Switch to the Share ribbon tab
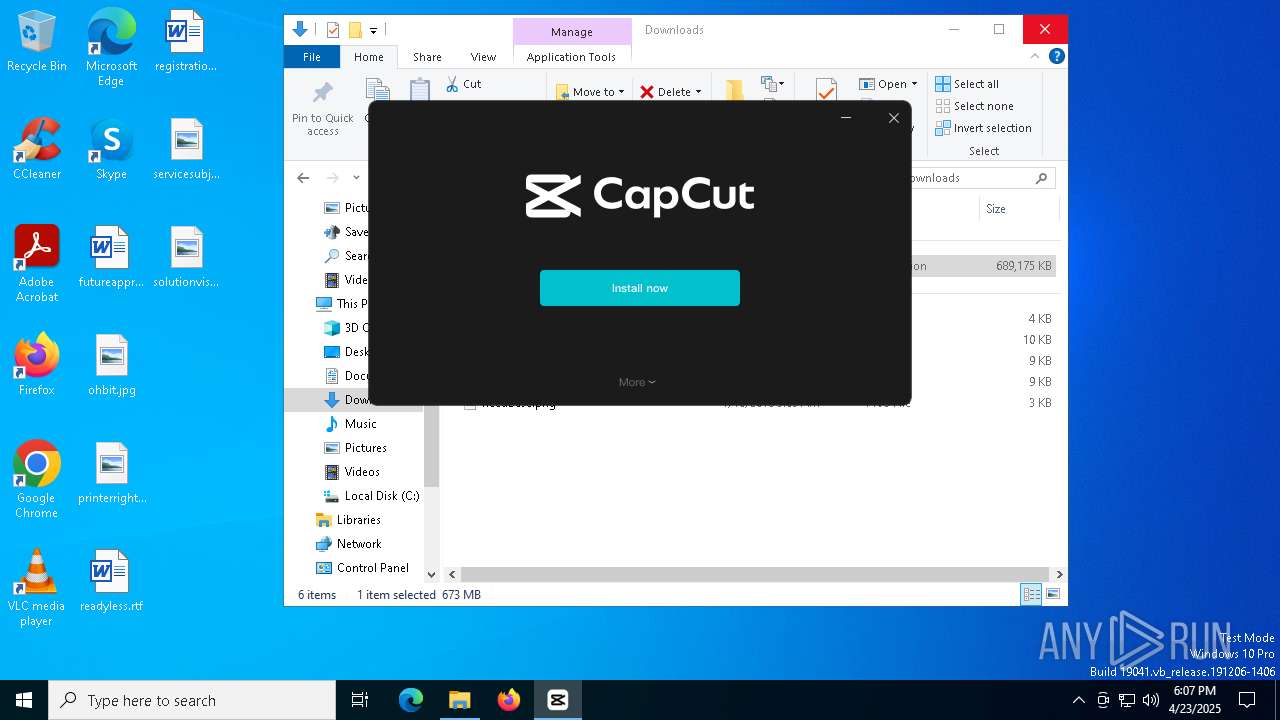 pos(427,57)
